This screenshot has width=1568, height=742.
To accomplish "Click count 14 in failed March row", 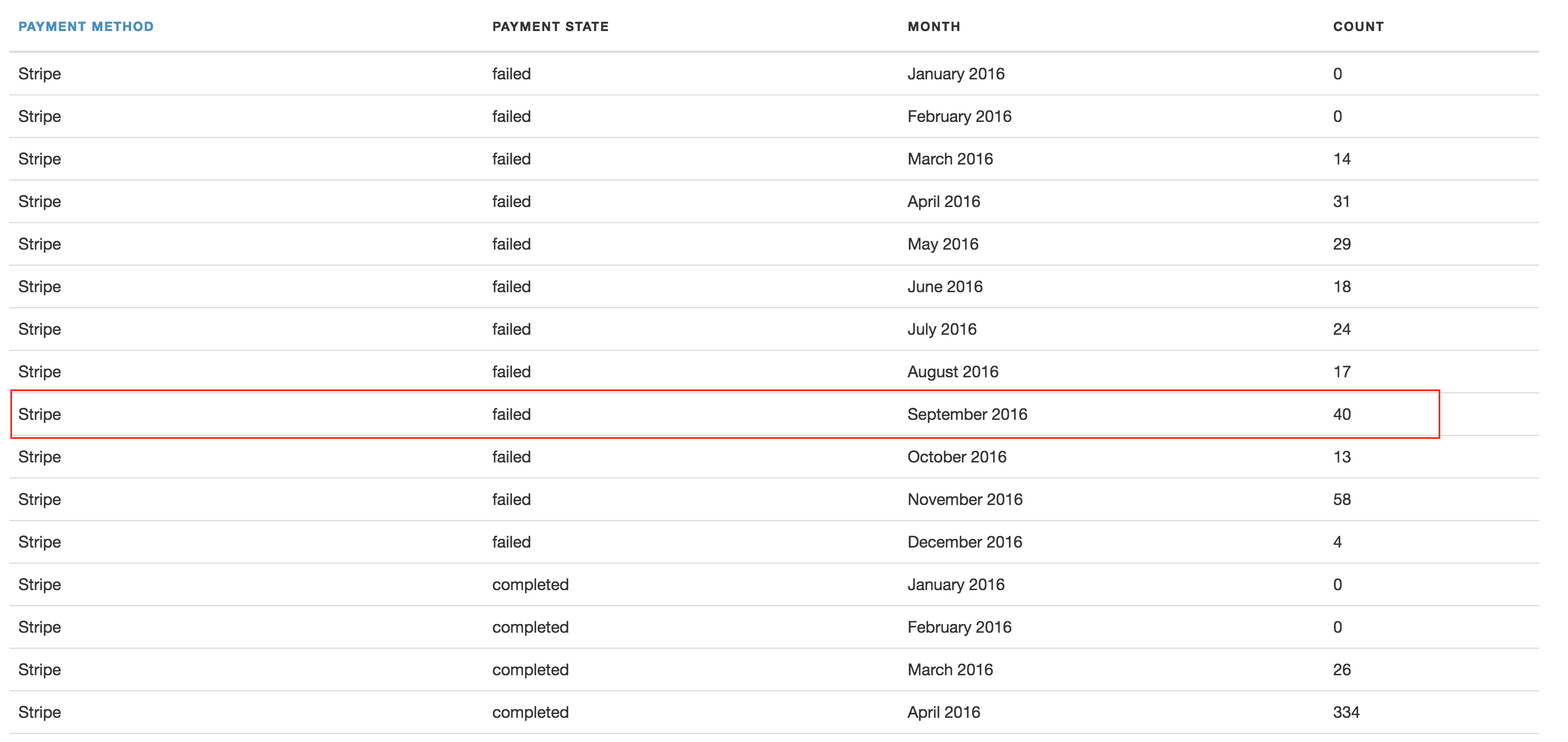I will click(x=1341, y=159).
